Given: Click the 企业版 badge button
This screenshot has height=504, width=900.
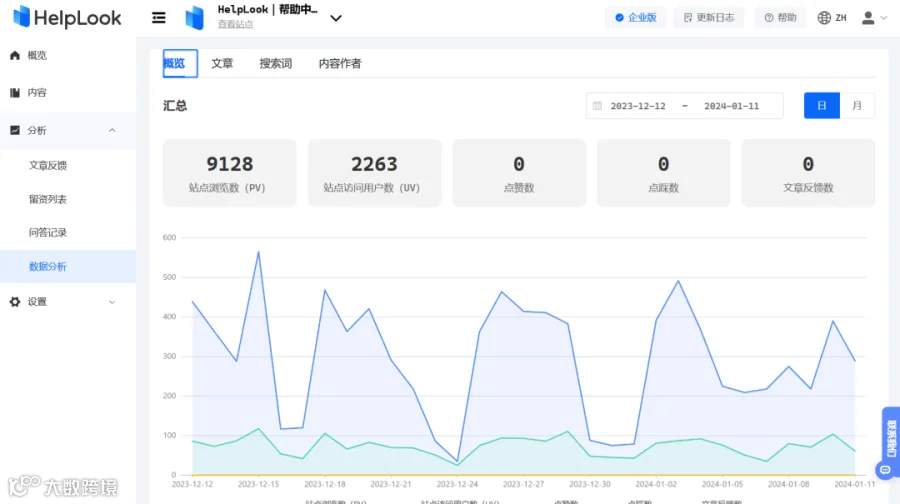Looking at the screenshot, I should point(635,18).
